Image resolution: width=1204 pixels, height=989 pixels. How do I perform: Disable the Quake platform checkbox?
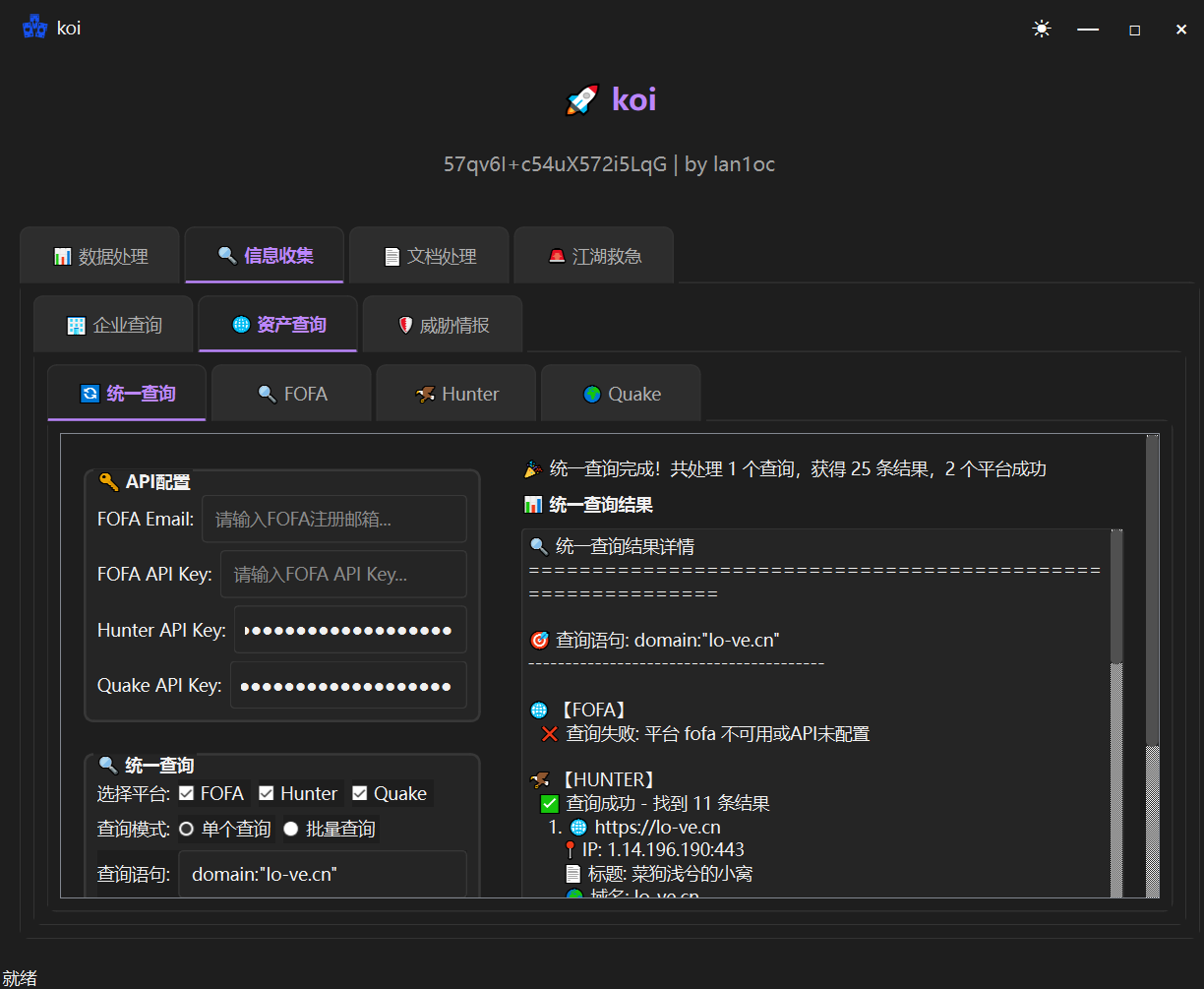[360, 794]
